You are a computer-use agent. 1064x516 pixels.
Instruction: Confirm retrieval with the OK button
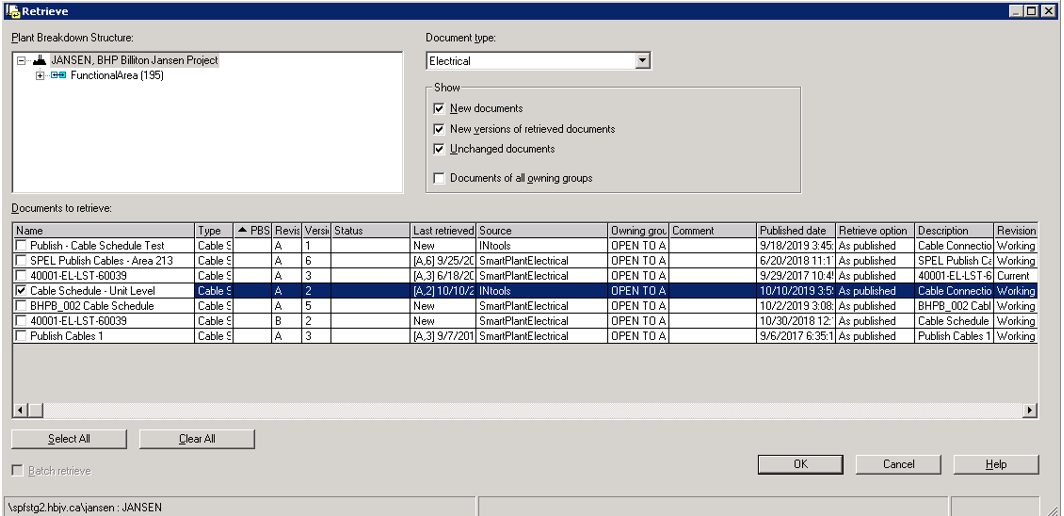800,464
